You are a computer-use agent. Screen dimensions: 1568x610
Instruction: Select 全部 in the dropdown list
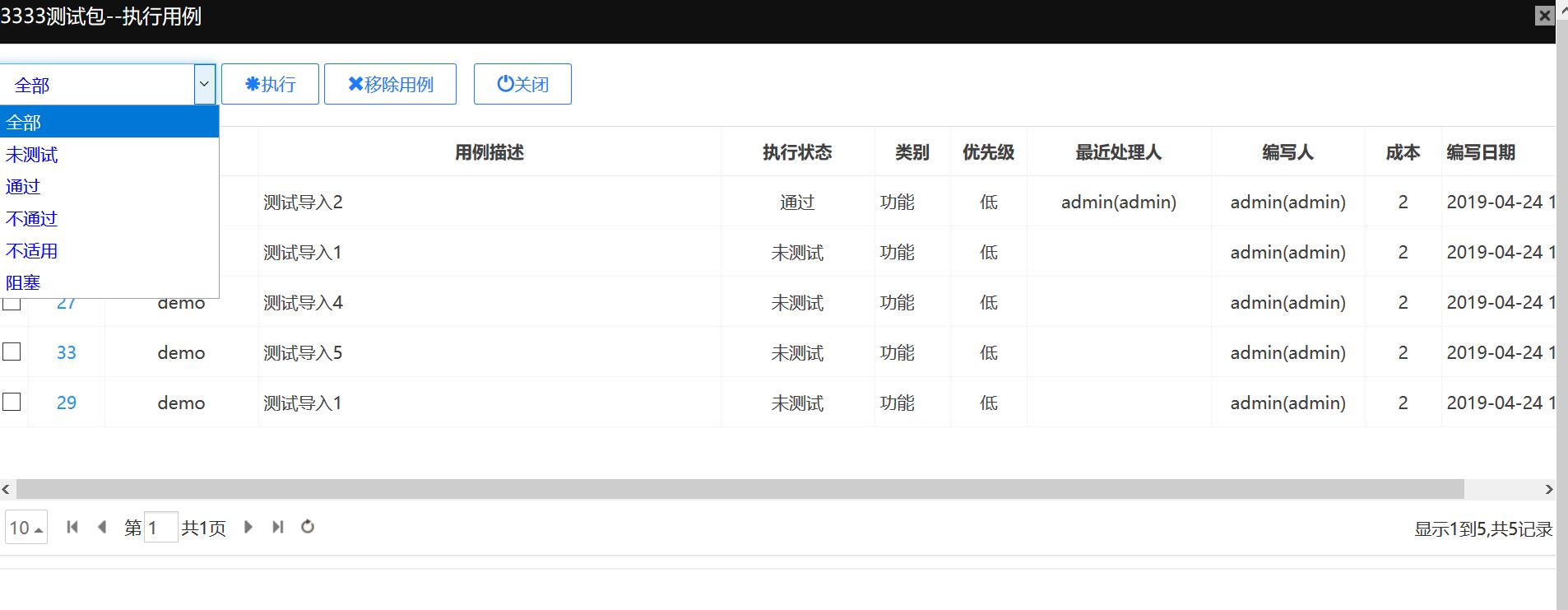pyautogui.click(x=109, y=123)
